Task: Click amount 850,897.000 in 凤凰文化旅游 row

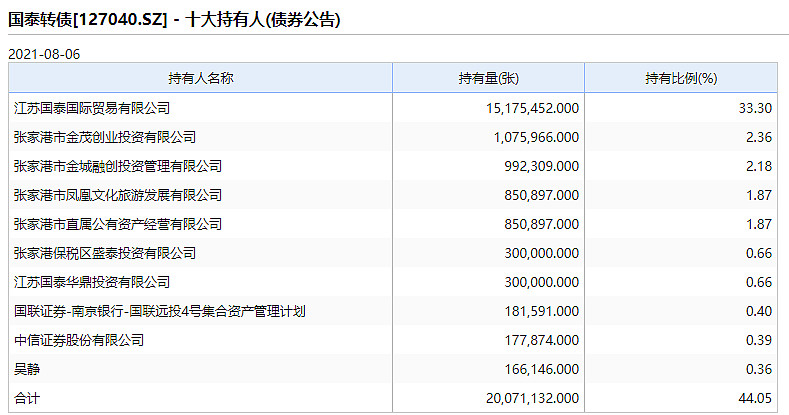Action: [541, 195]
